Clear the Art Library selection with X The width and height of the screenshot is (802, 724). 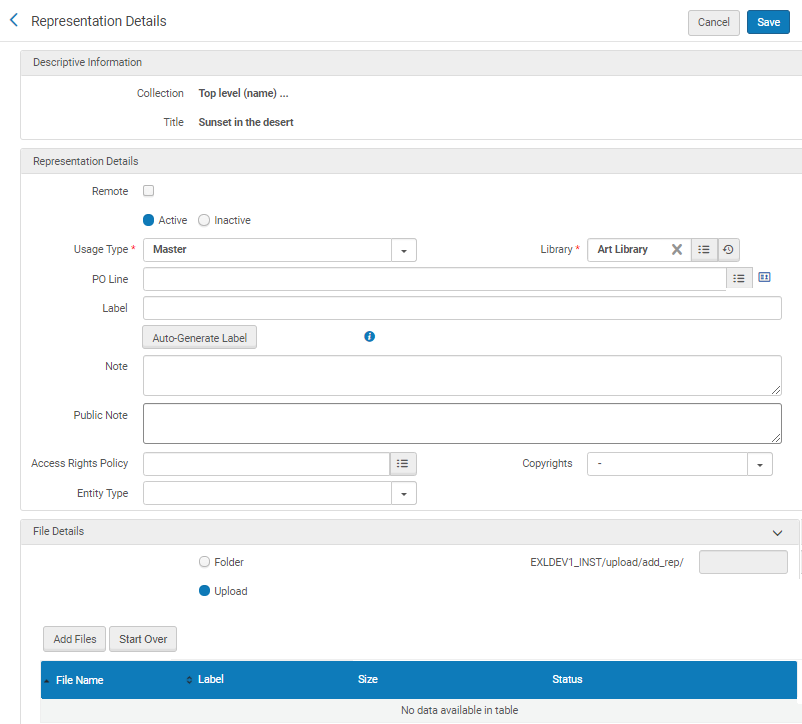click(x=677, y=250)
